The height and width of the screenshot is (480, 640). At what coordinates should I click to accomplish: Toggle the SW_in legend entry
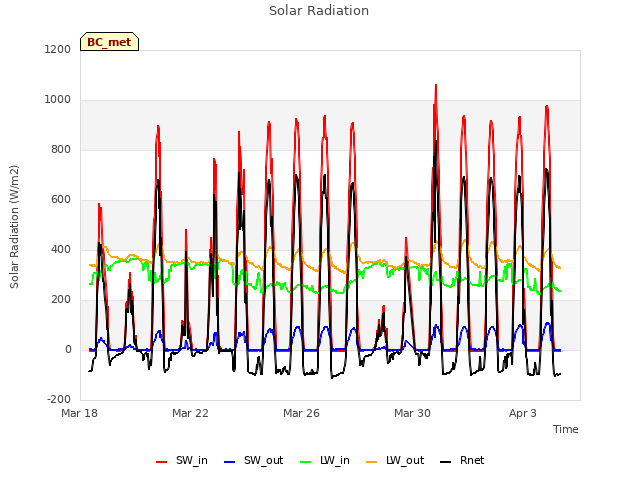coord(182,461)
